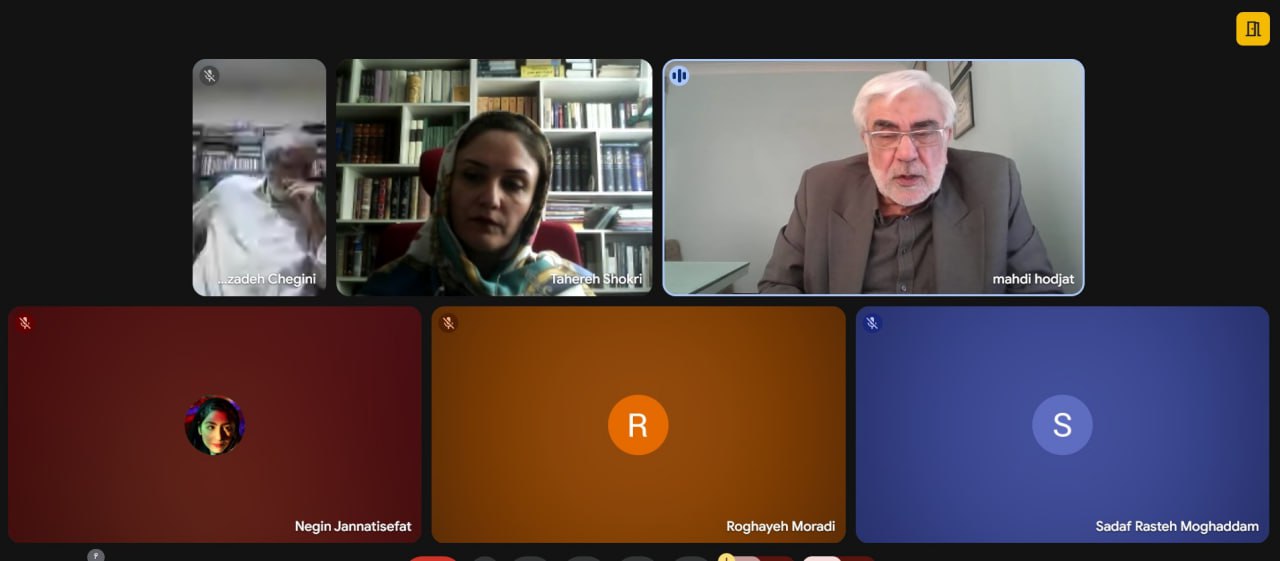Viewport: 1280px width, 561px height.
Task: Select mahdi hodjat's video feed
Action: [873, 177]
